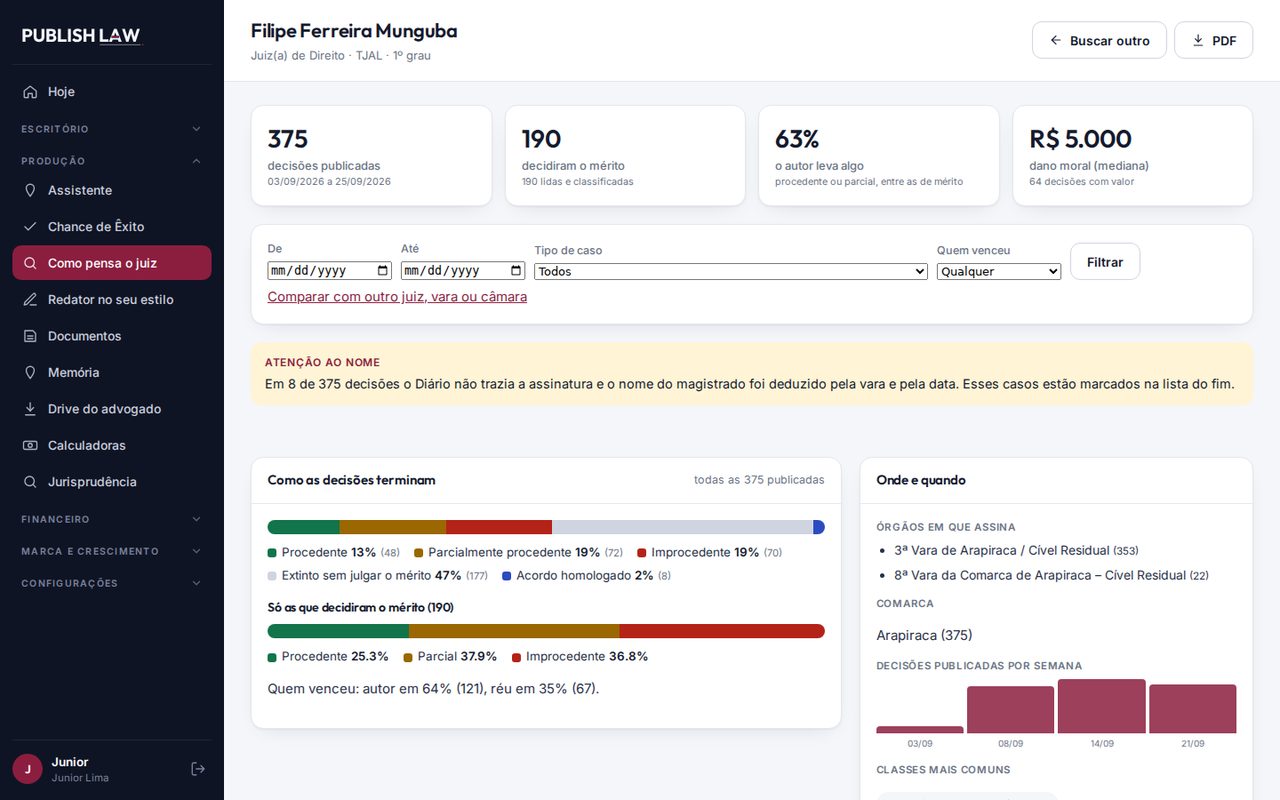Viewport: 1280px width, 800px height.
Task: Click the Assistente lightbulb icon
Action: [x=30, y=190]
